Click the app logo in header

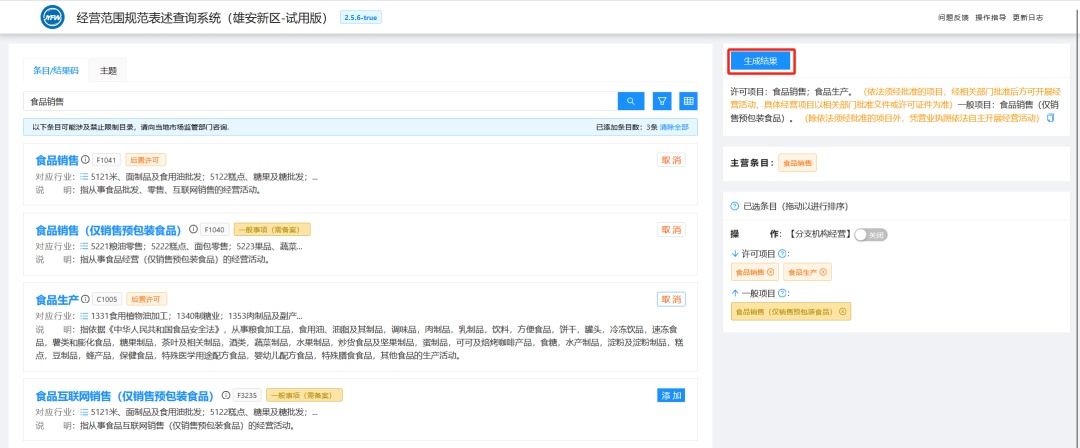click(52, 17)
